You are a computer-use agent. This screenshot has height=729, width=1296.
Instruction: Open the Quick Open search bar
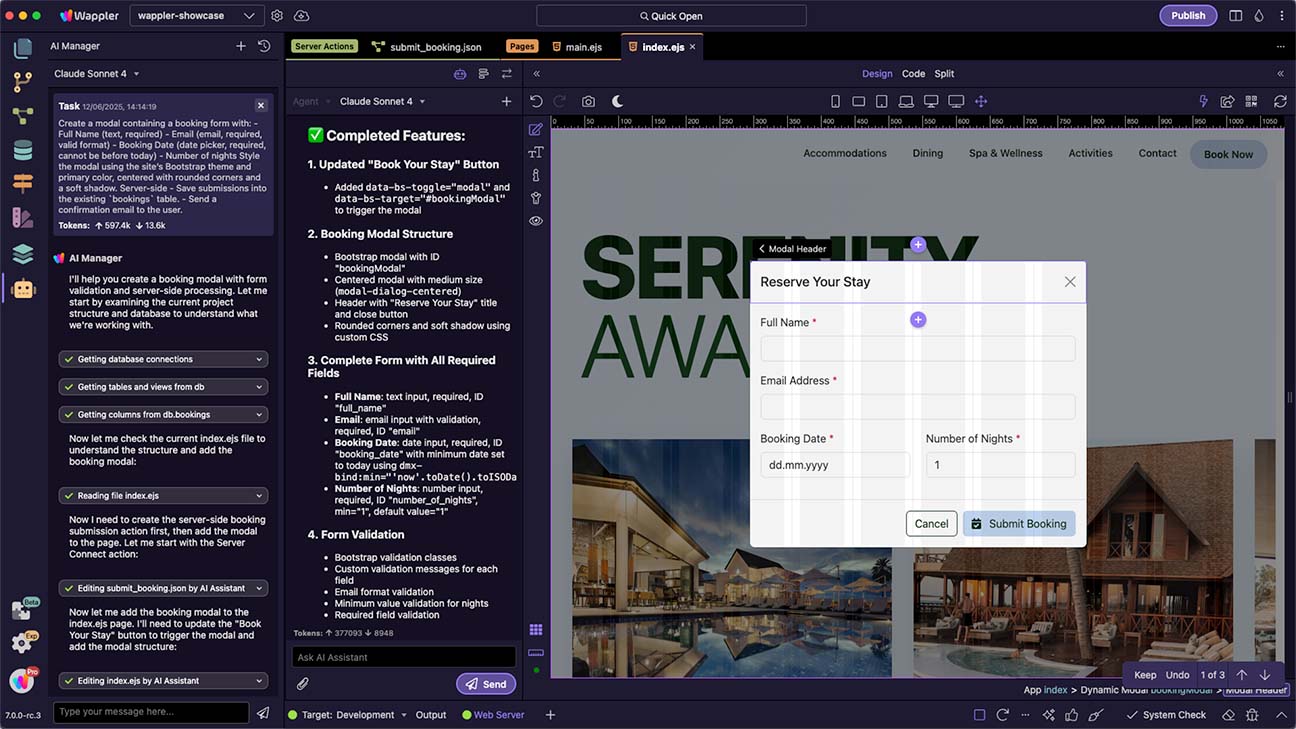click(671, 16)
